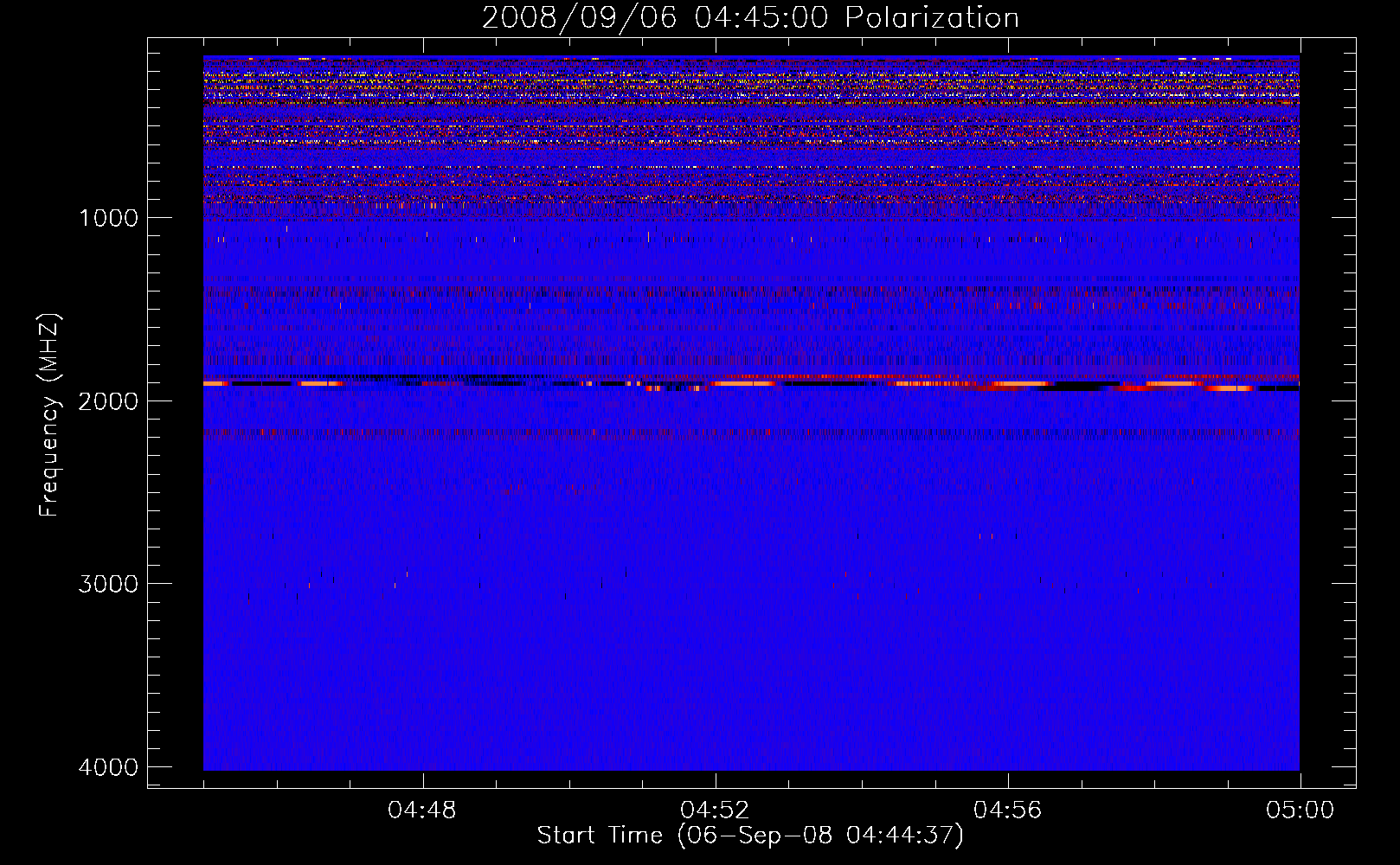
Task: Click the plot title '2008/09/06 04:45:00 Polarization'
Action: click(750, 18)
